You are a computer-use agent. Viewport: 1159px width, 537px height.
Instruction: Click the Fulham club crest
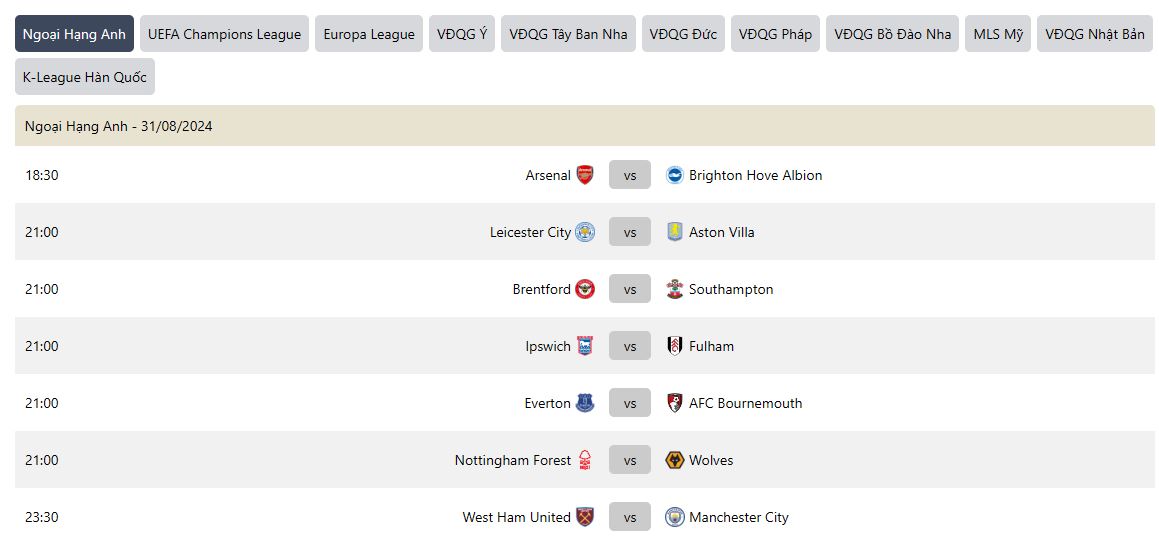click(x=675, y=346)
